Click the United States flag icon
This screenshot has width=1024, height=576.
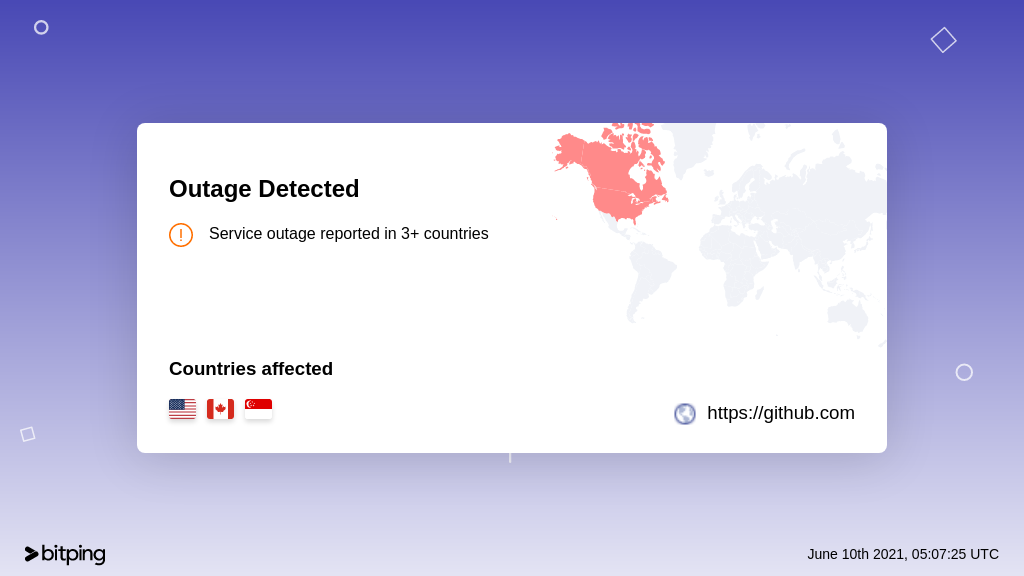click(x=182, y=409)
